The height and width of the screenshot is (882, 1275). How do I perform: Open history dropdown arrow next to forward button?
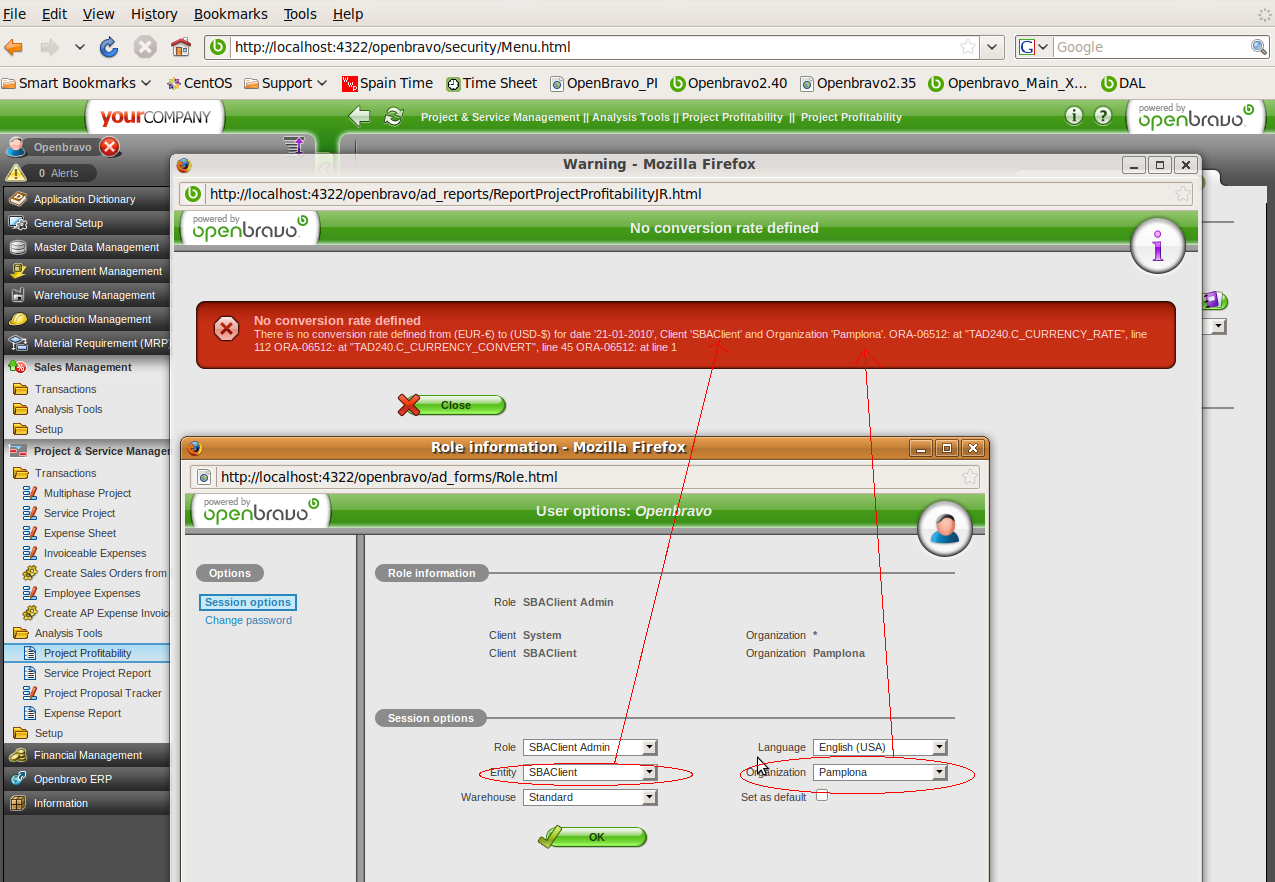80,47
